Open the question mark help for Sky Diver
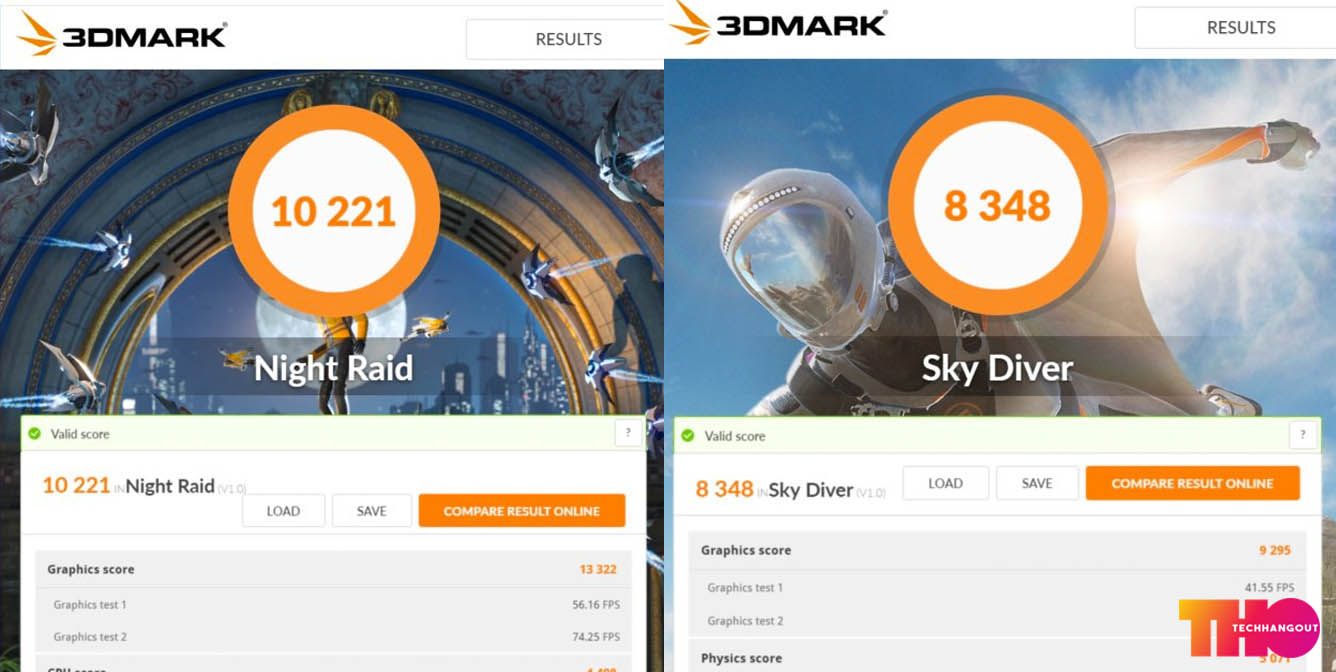1336x672 pixels. (1303, 435)
